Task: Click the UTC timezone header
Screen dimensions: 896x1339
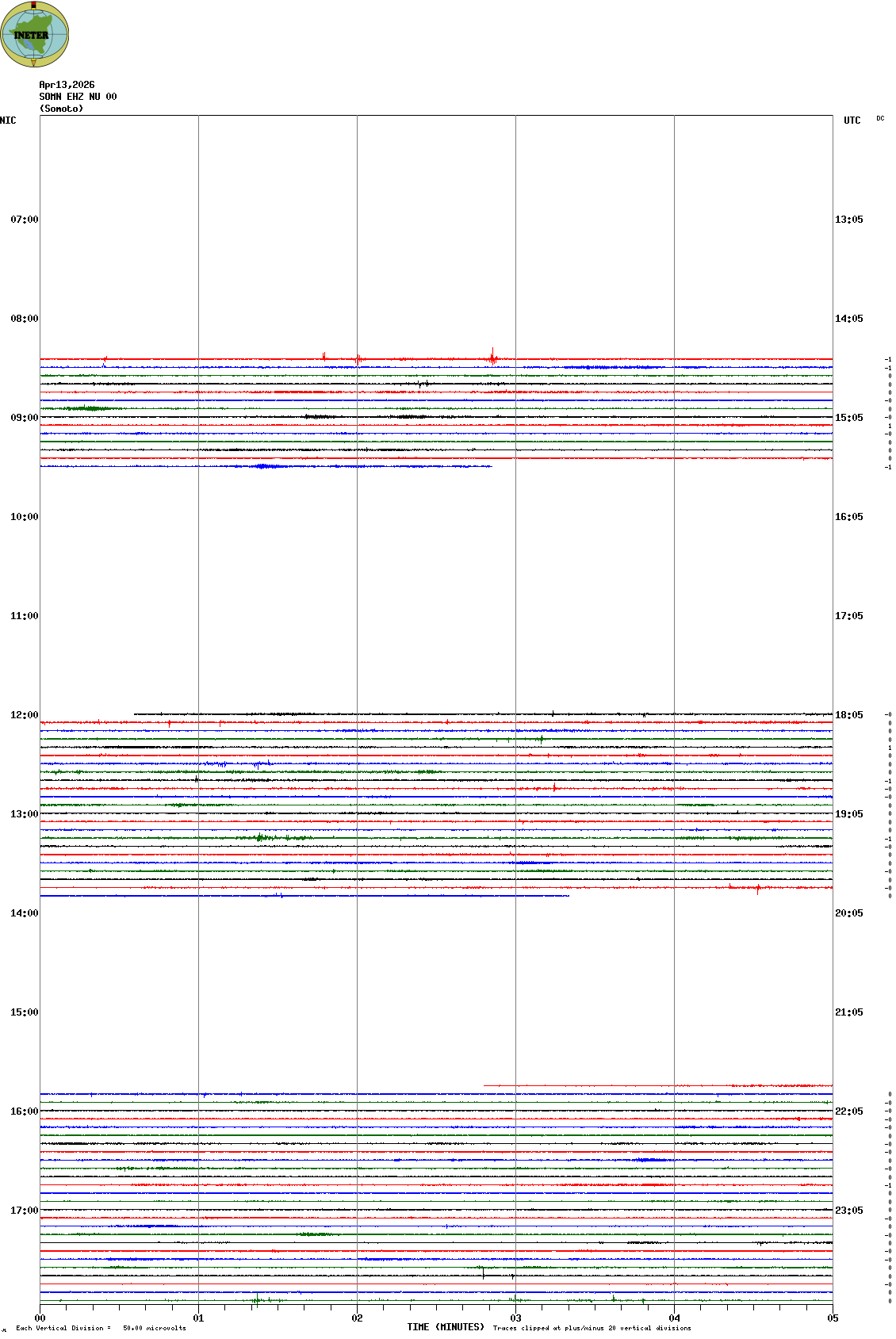Action: pos(852,121)
